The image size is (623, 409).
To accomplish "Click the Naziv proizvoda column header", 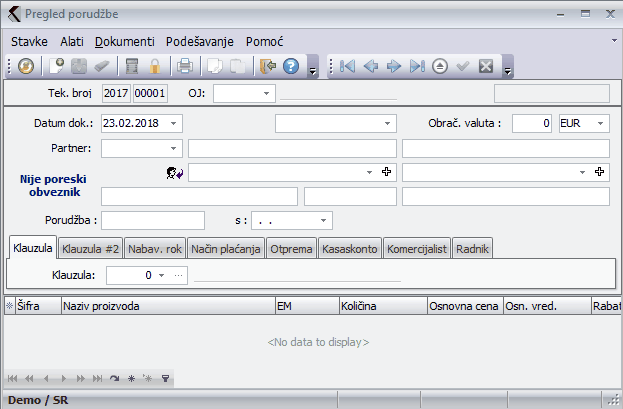I will click(167, 307).
